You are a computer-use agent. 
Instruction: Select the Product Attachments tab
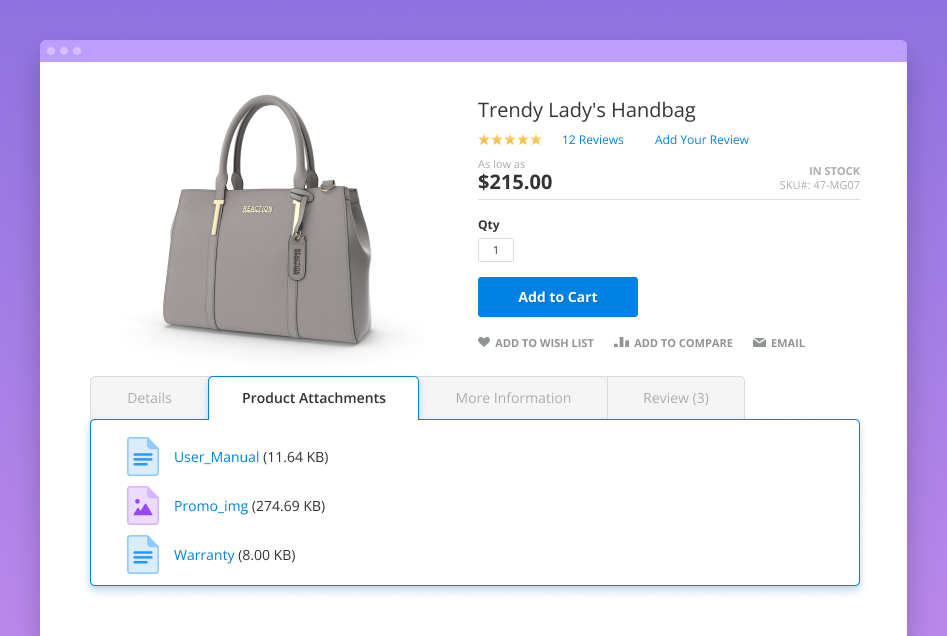click(x=313, y=397)
